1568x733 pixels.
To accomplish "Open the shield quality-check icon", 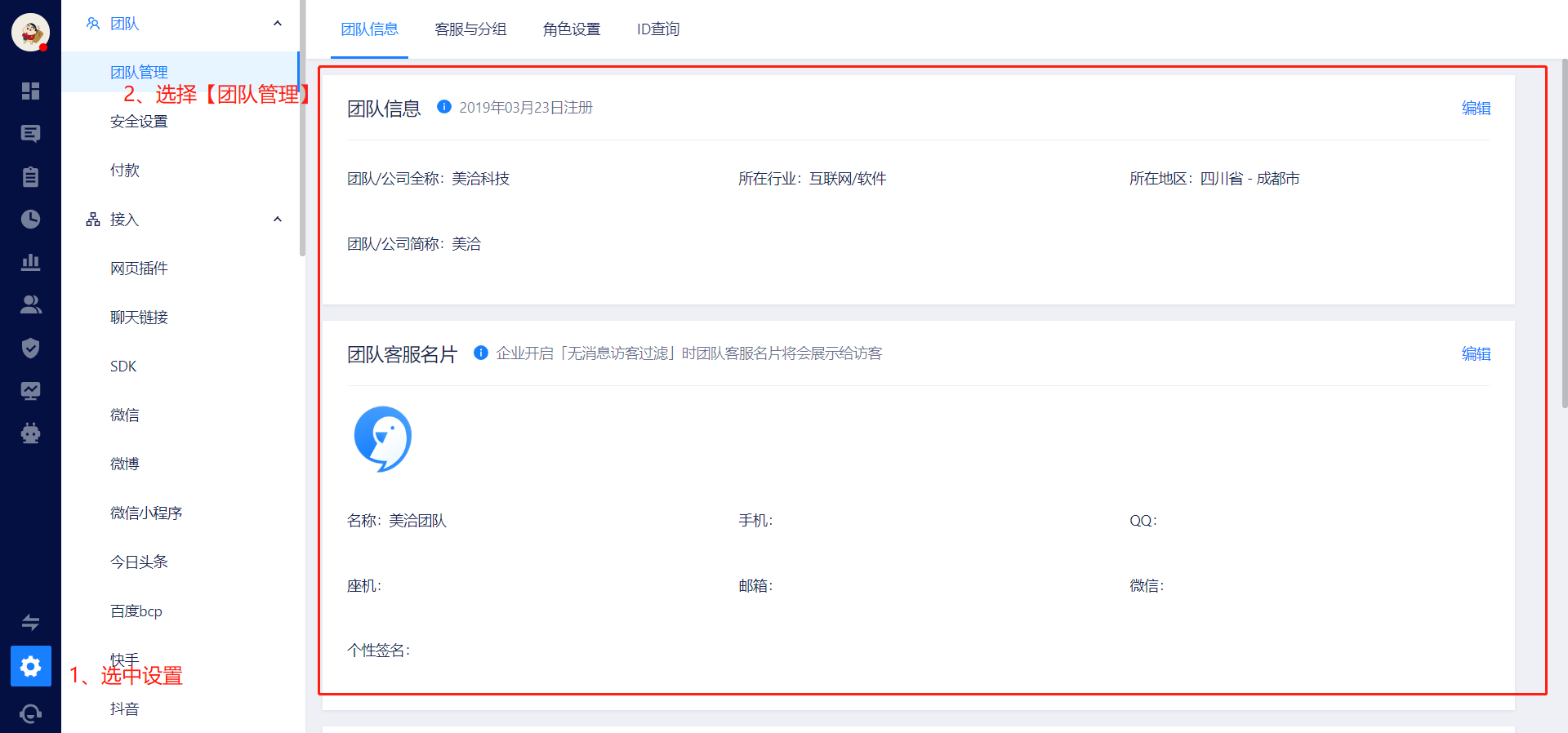I will [30, 348].
